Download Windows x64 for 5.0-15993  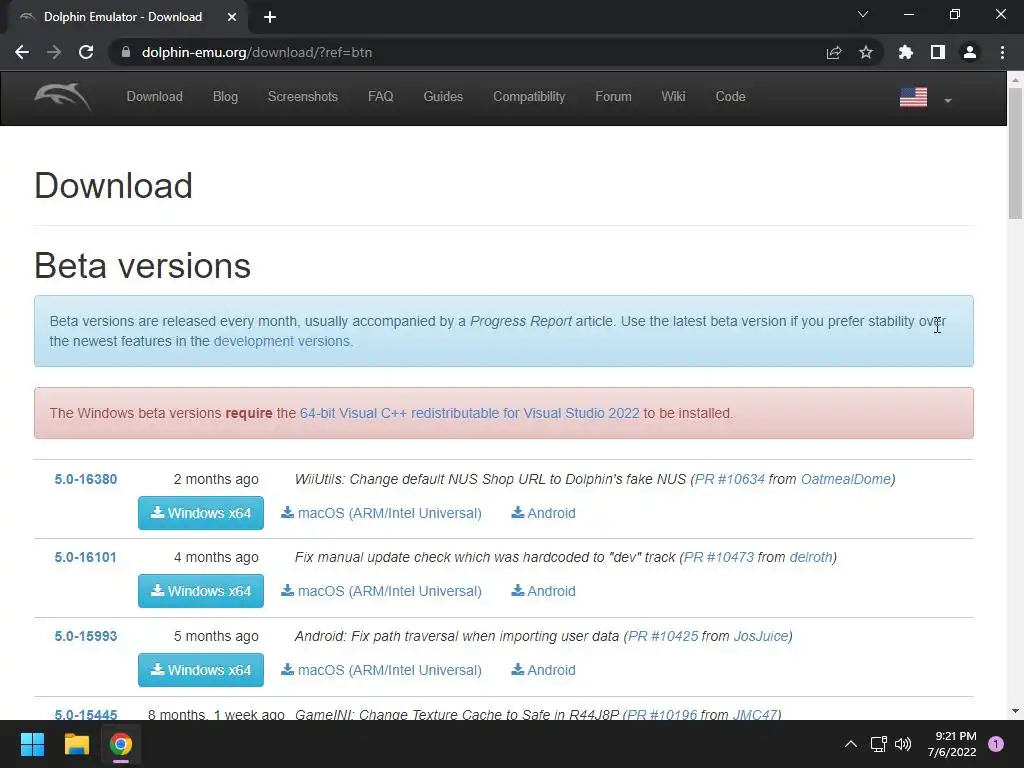(200, 670)
